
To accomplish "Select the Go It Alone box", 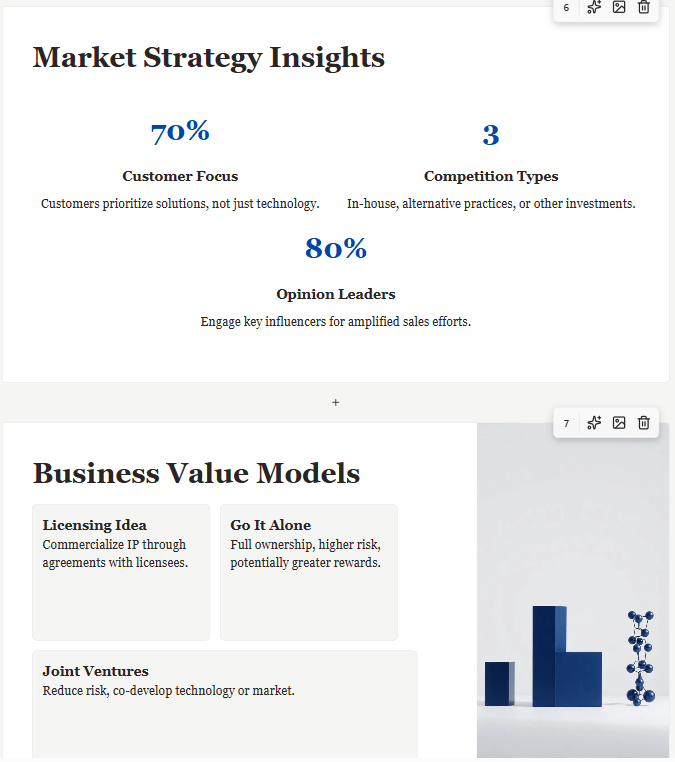I will coord(309,572).
